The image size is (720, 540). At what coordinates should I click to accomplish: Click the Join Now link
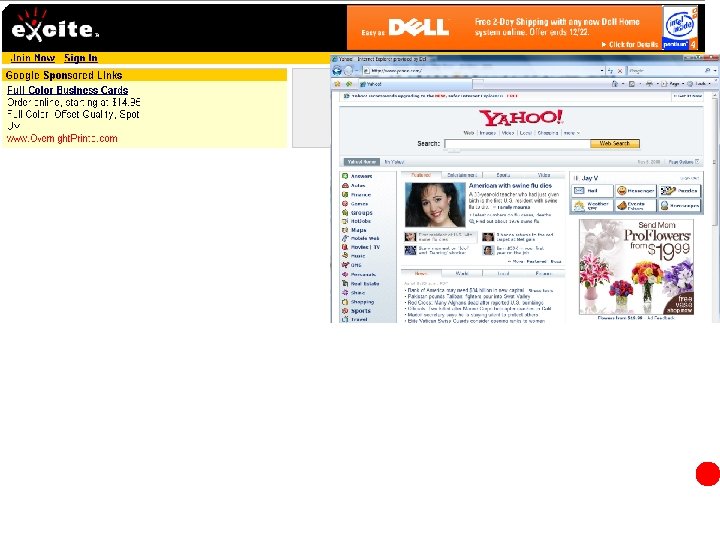coord(33,58)
